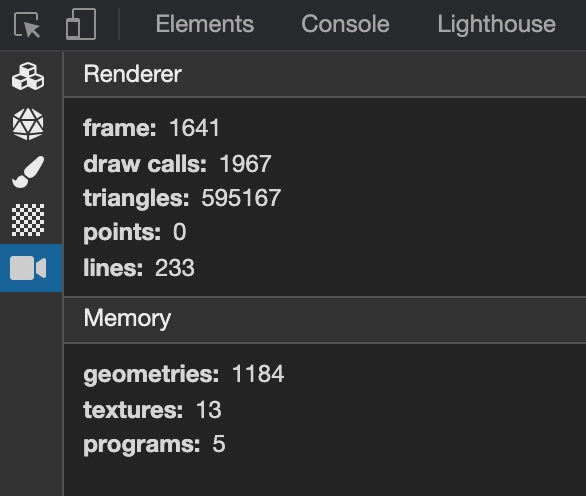This screenshot has width=586, height=496.
Task: Select the frame value 1641
Action: (194, 128)
